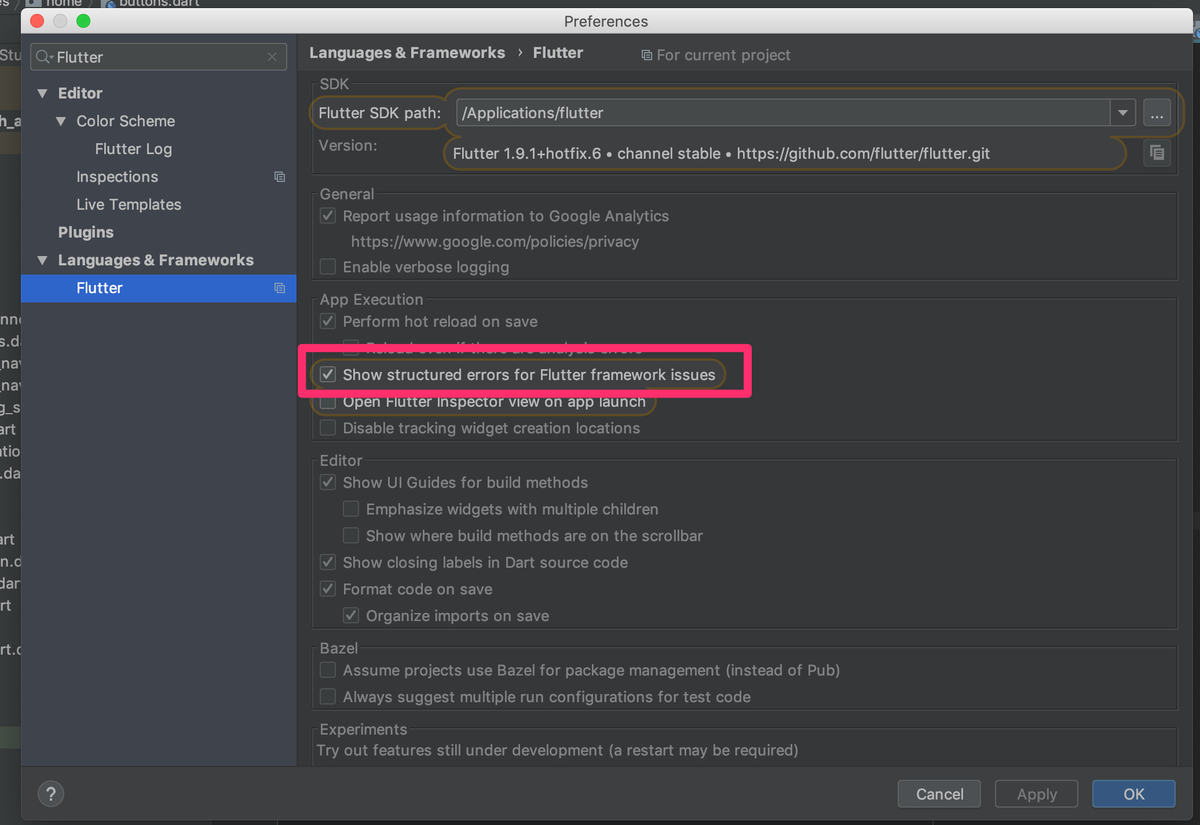Image resolution: width=1200 pixels, height=825 pixels.
Task: Toggle Perform hot reload on save
Action: (328, 322)
